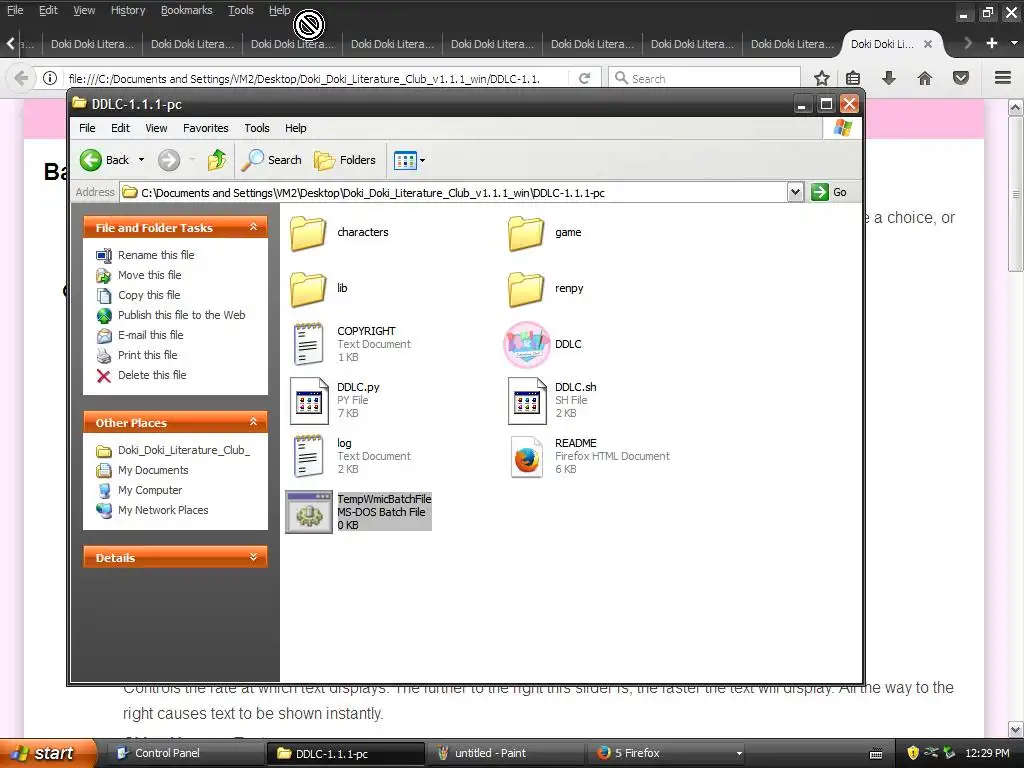Click Rename this file task

[156, 255]
